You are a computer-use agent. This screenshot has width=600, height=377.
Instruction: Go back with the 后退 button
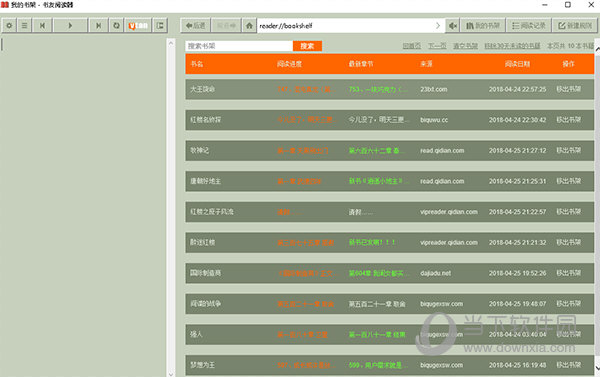click(x=195, y=26)
